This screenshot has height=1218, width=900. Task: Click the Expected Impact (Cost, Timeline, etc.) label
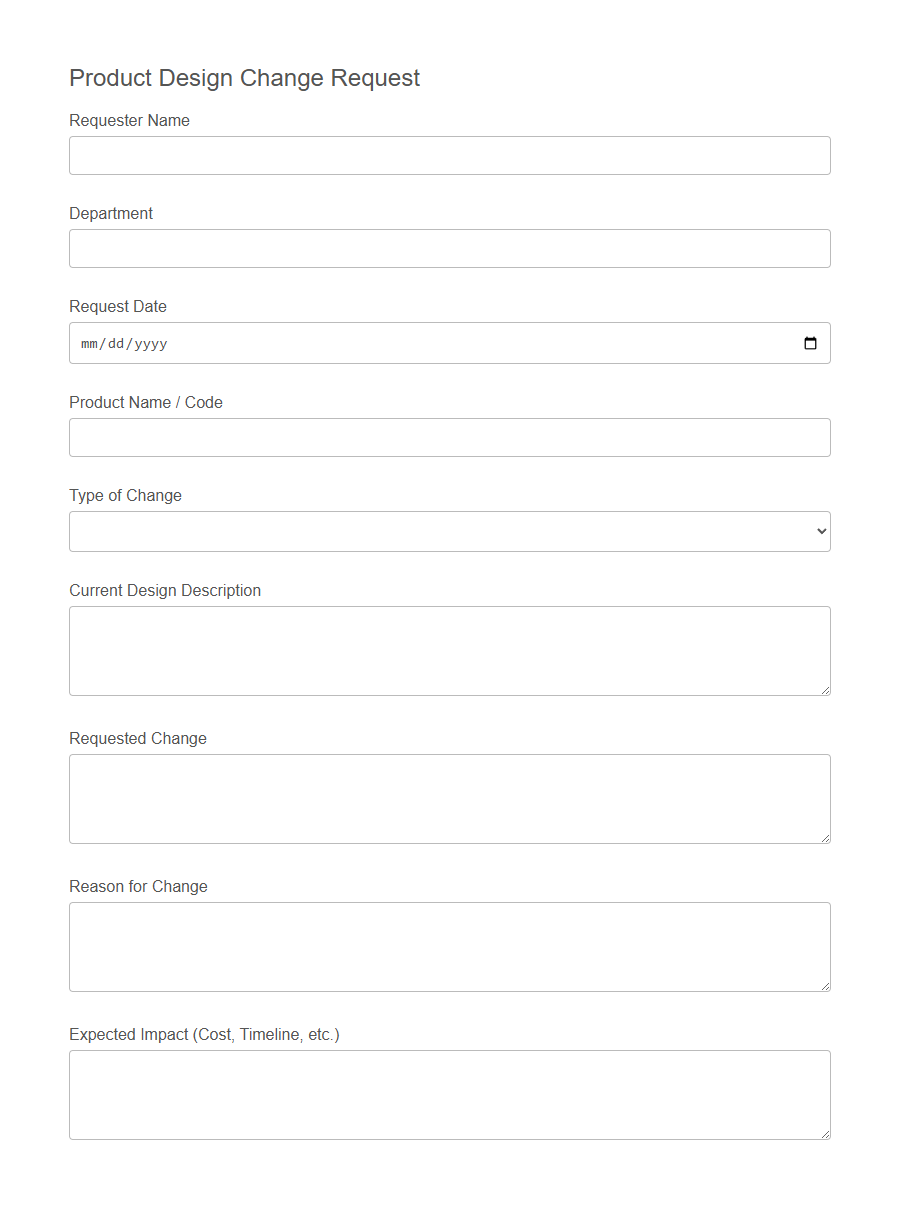(x=204, y=1035)
